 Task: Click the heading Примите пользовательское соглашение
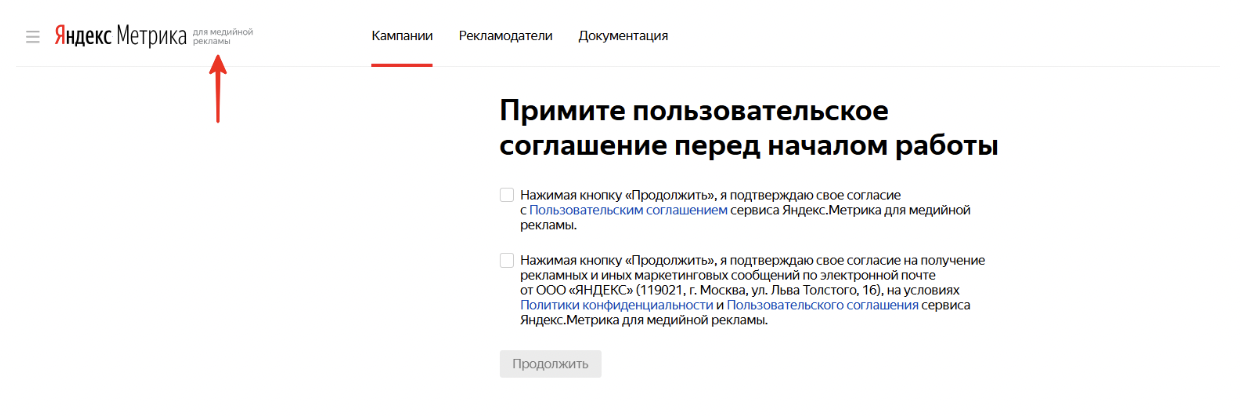[x=749, y=127]
